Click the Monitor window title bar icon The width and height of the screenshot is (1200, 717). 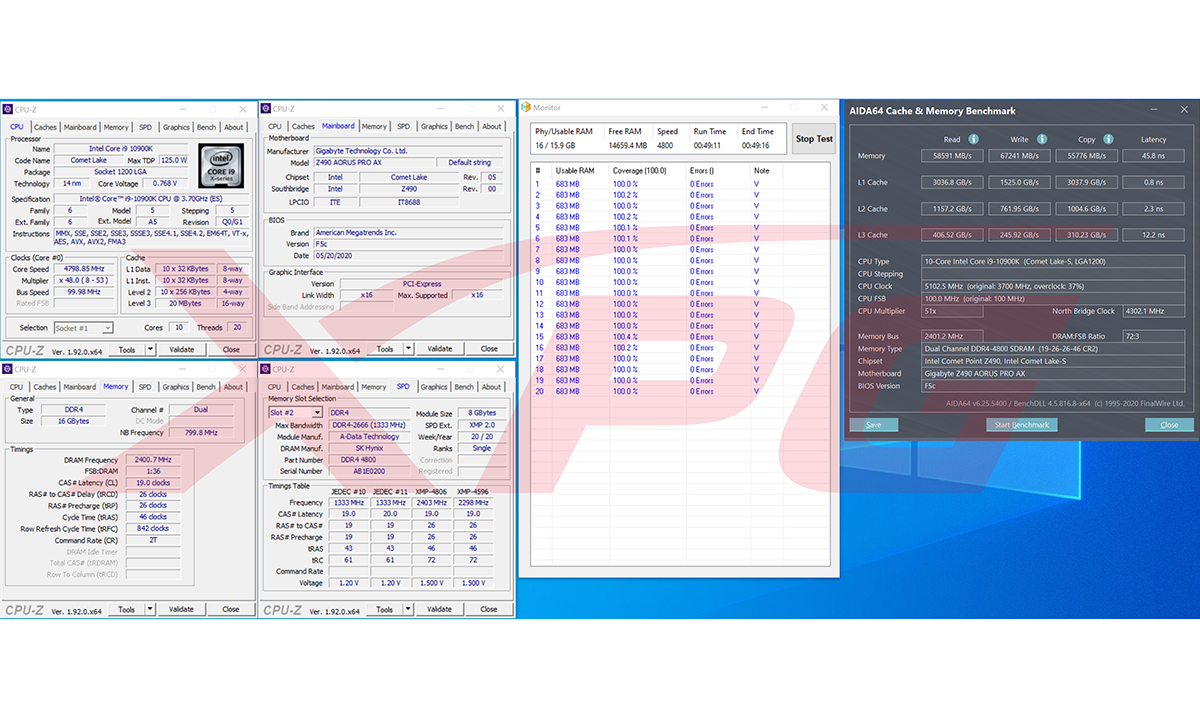(x=526, y=107)
